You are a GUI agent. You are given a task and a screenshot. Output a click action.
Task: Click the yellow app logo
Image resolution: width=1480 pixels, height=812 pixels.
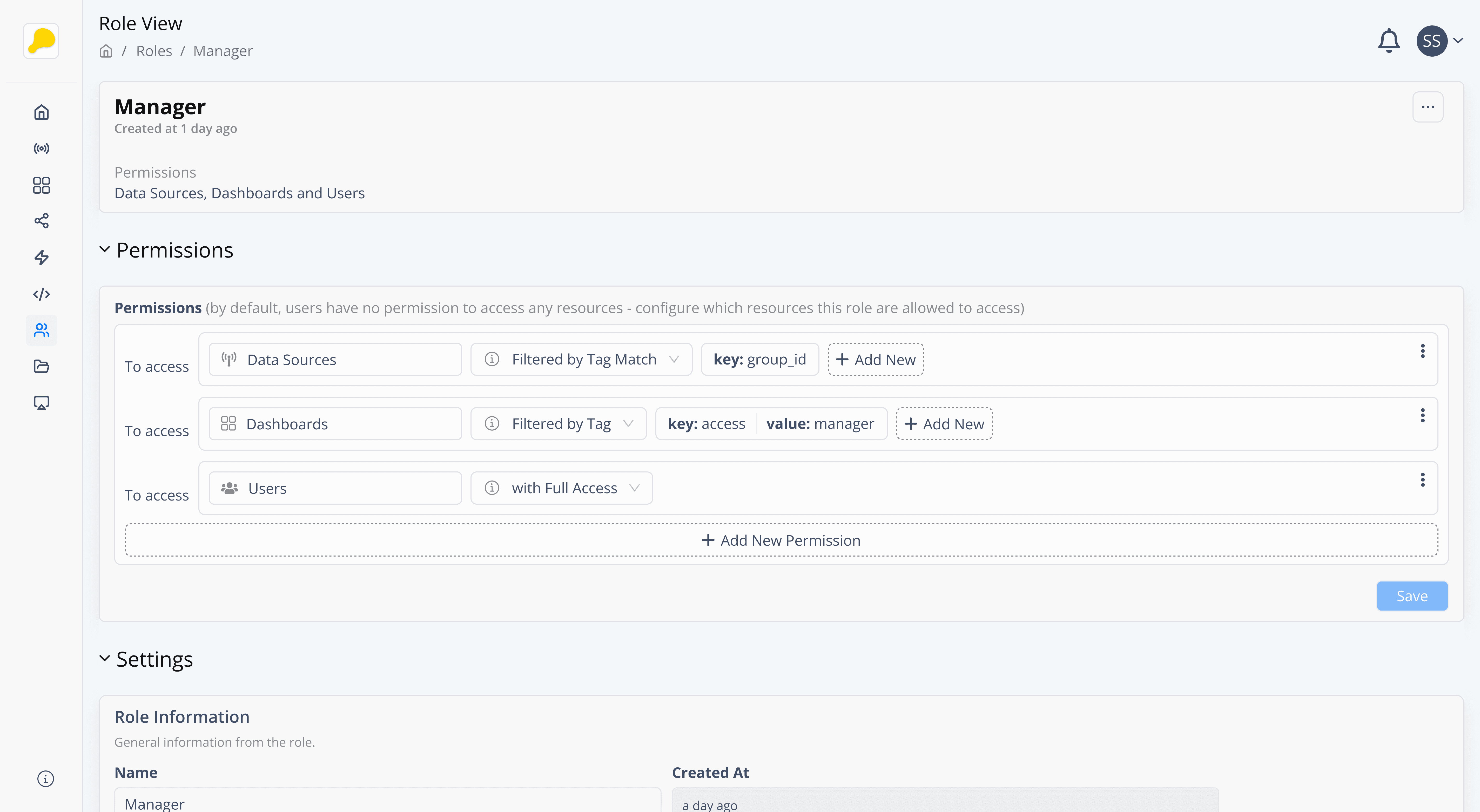tap(41, 41)
